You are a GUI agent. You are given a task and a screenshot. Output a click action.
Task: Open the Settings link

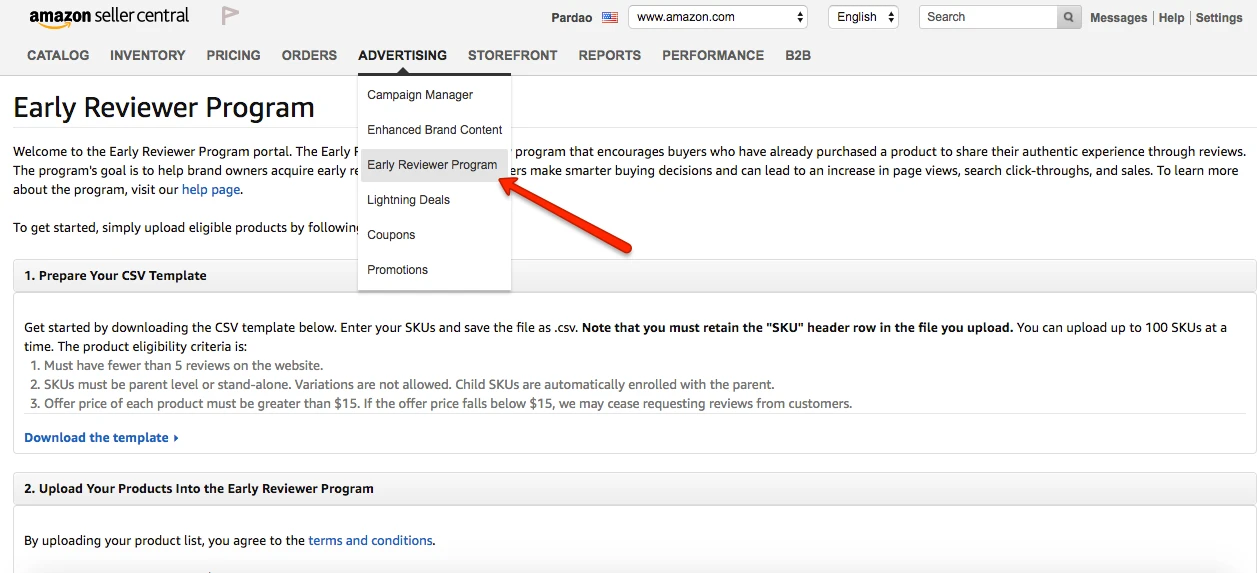(x=1219, y=18)
